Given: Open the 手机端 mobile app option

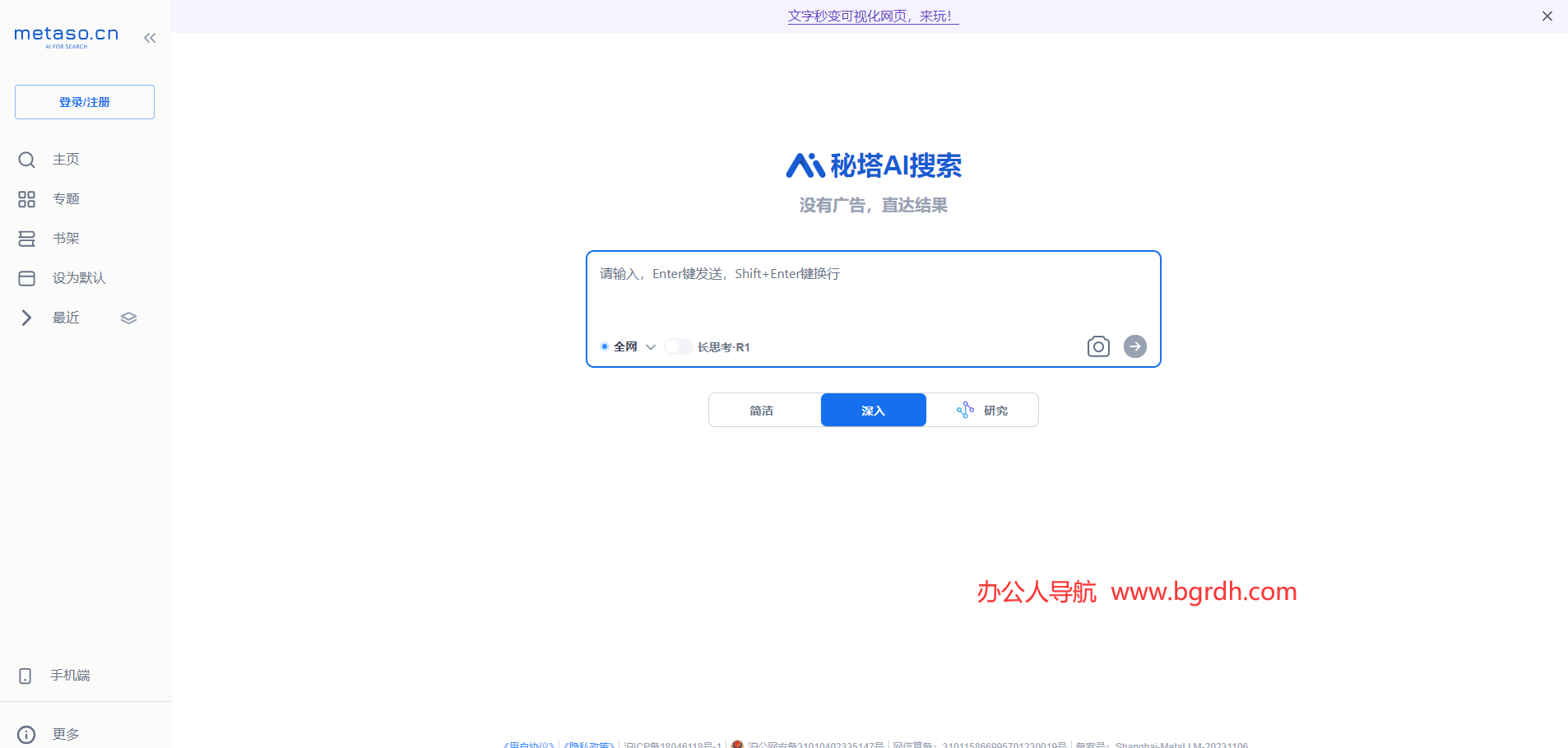Looking at the screenshot, I should [68, 675].
